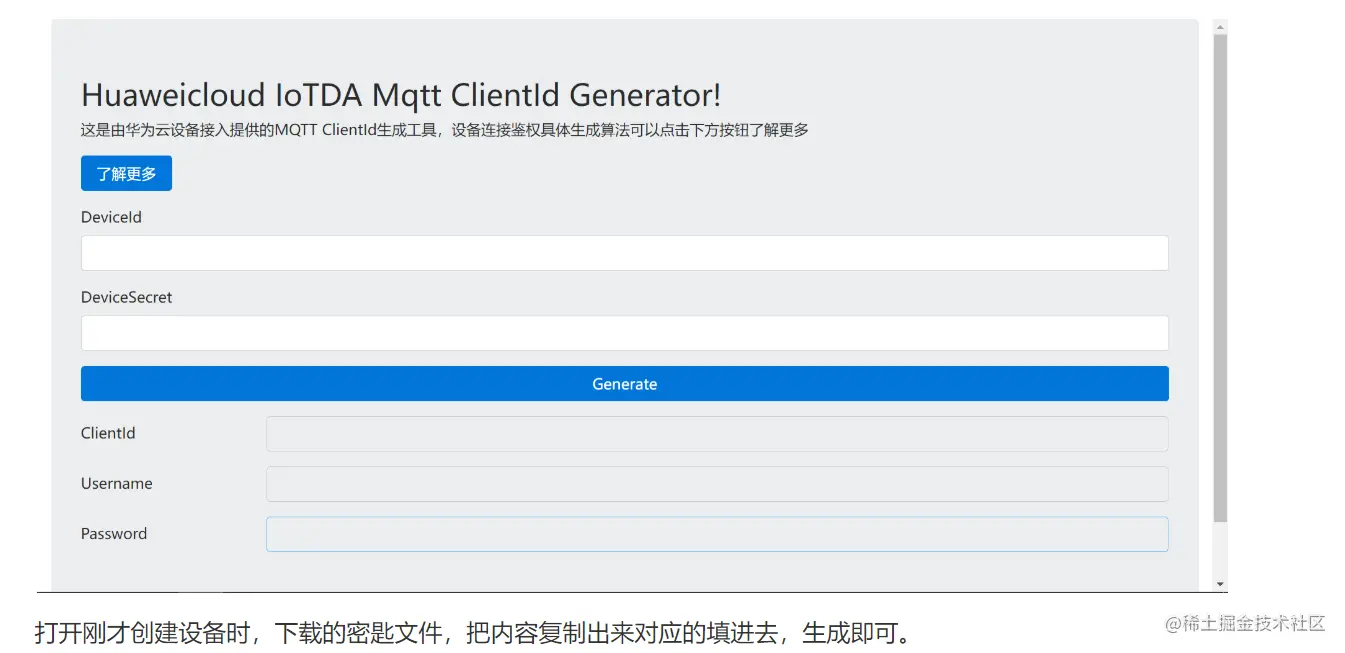Click the scrollbar up arrow
Image resolution: width=1345 pixels, height=653 pixels.
coord(1220,26)
